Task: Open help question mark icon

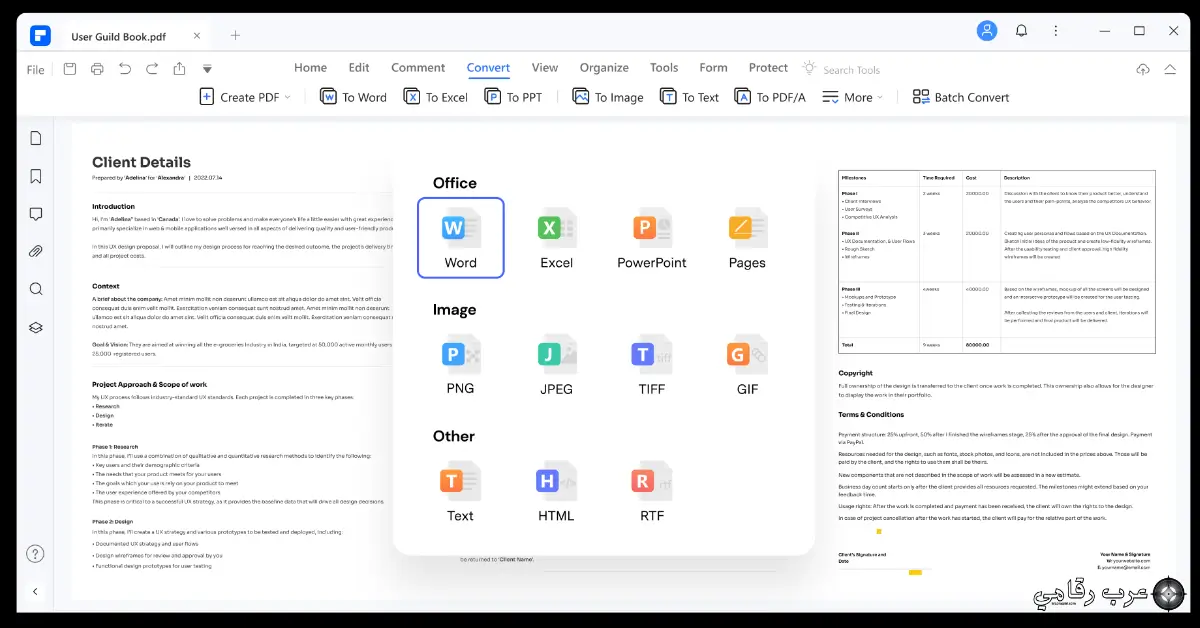Action: coord(35,554)
